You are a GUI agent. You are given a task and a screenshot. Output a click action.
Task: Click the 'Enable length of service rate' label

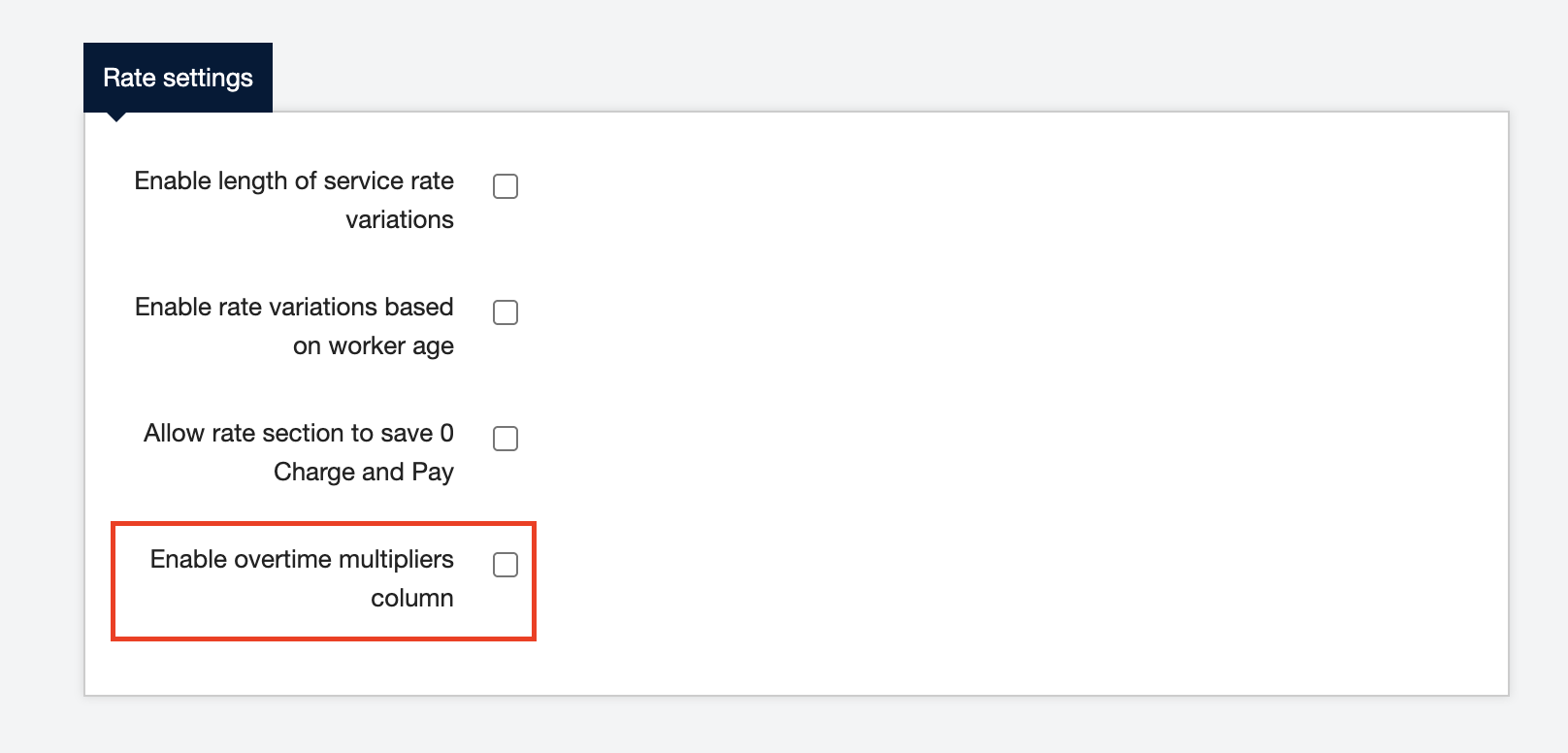click(294, 181)
